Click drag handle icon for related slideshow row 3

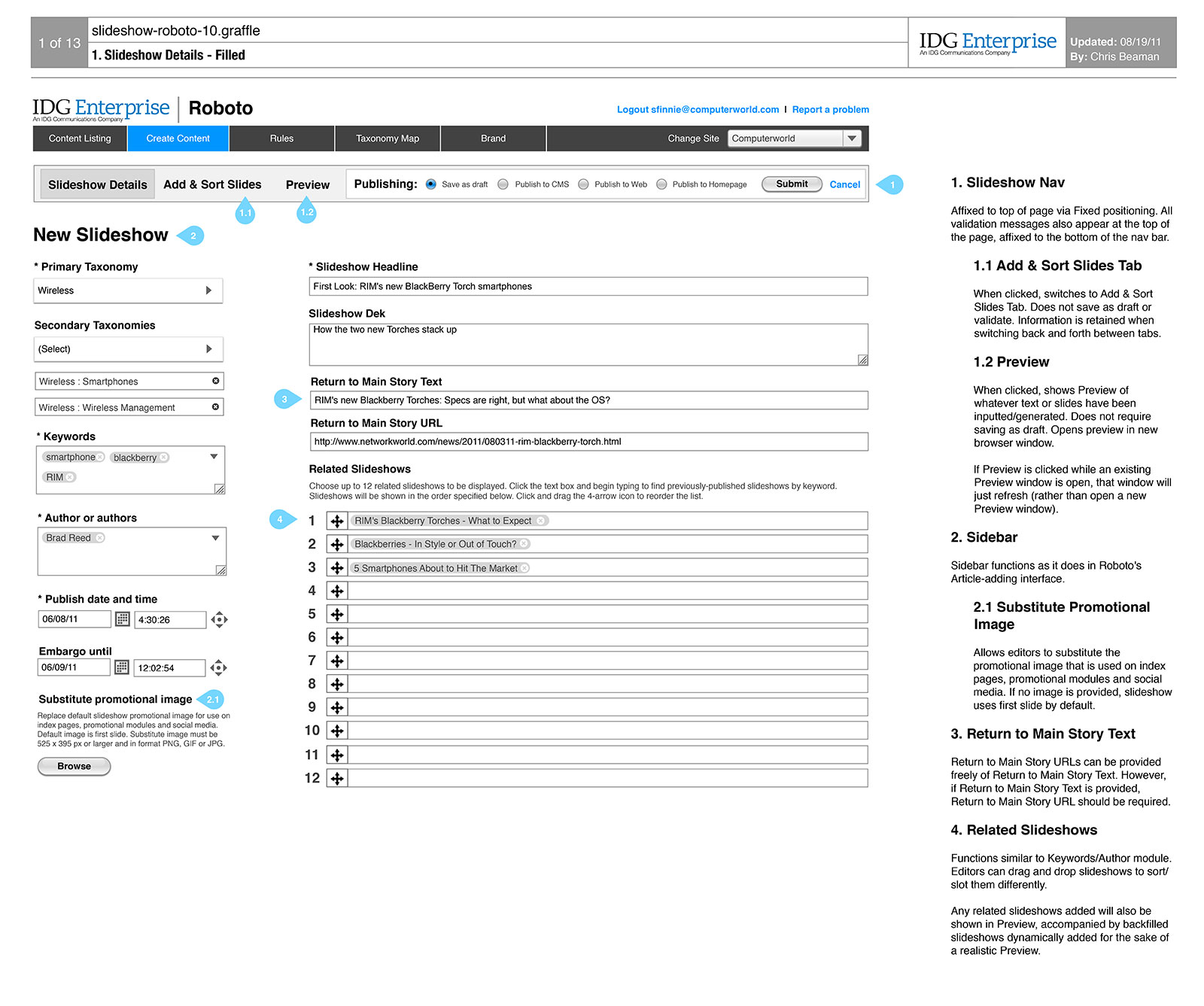(x=337, y=567)
